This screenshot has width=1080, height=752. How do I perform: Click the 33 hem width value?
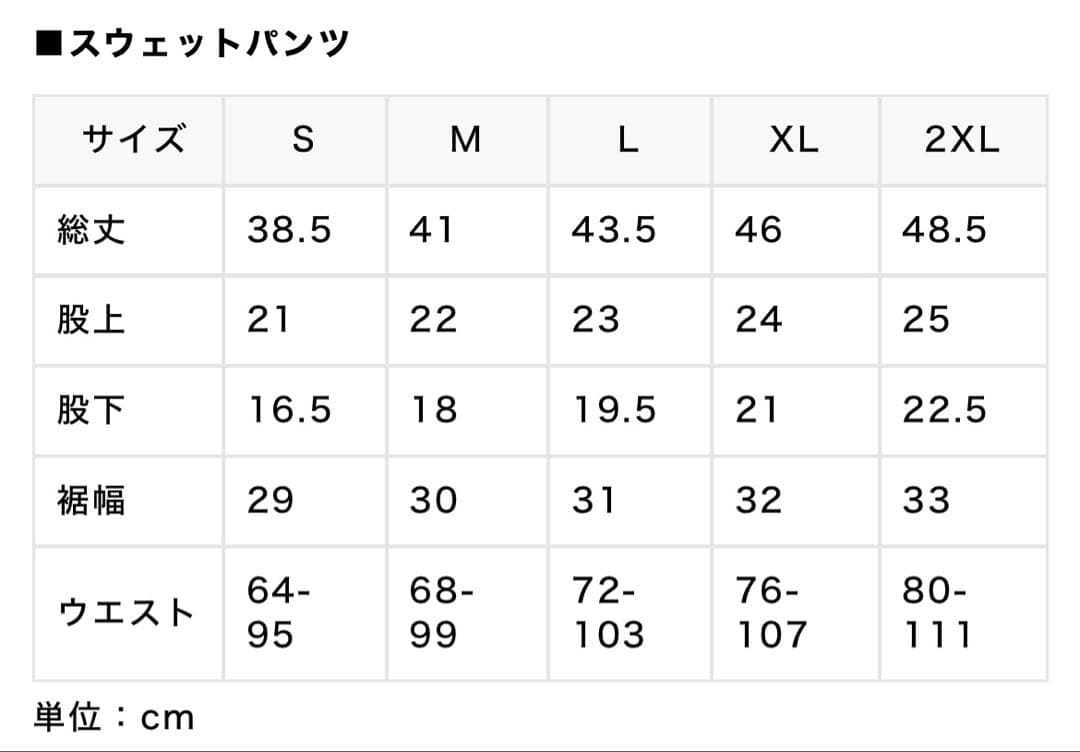coord(926,500)
